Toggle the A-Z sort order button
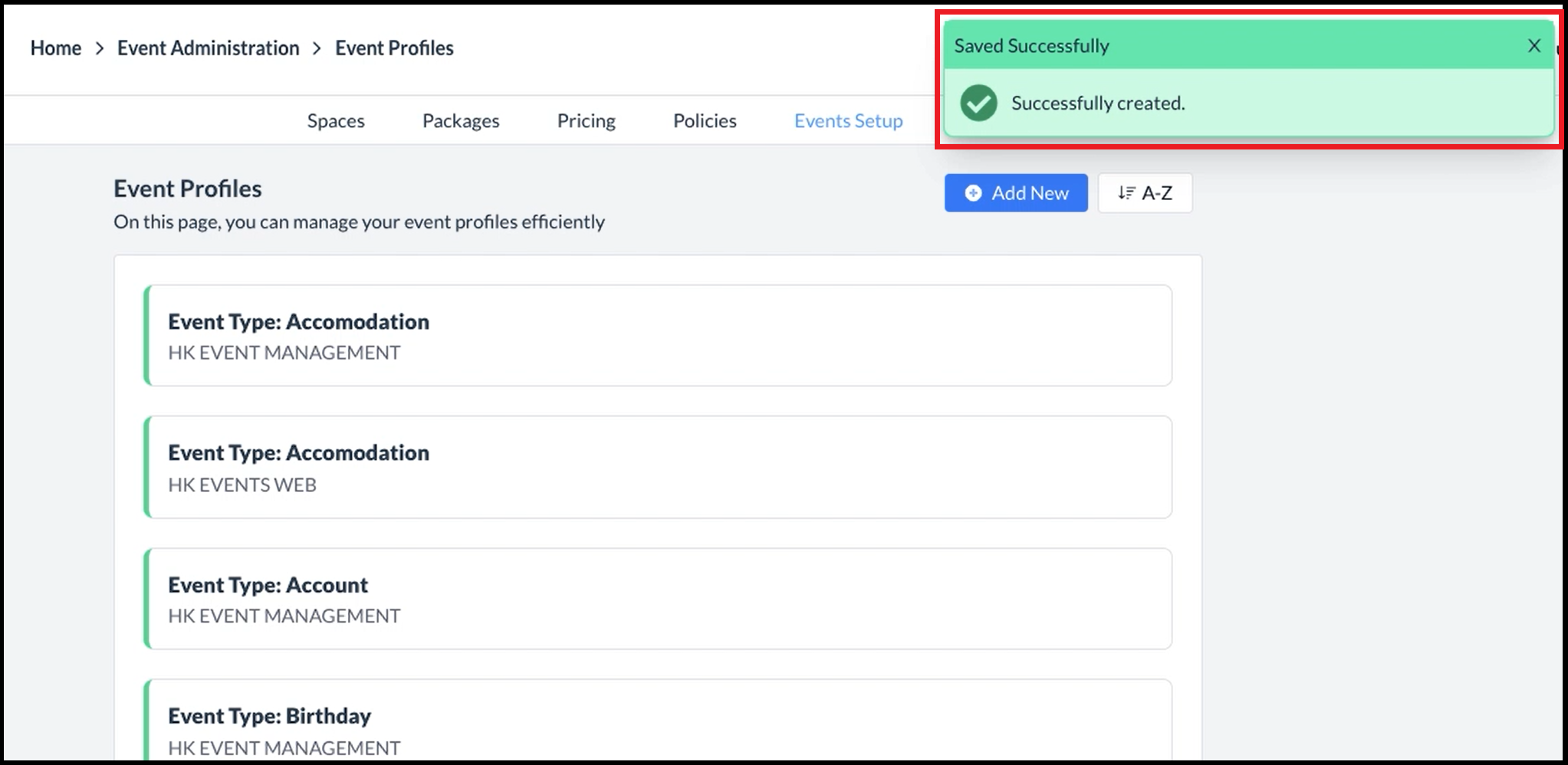 click(1145, 193)
